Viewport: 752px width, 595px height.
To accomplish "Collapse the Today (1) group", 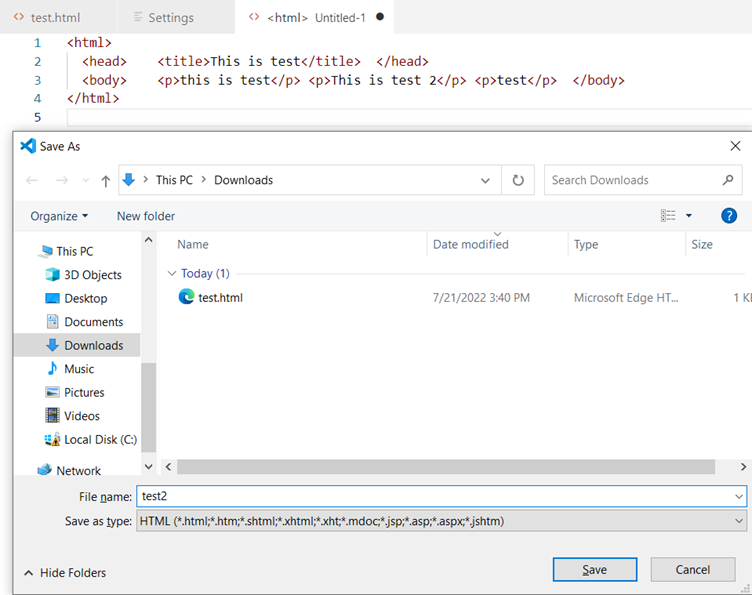I will [172, 273].
